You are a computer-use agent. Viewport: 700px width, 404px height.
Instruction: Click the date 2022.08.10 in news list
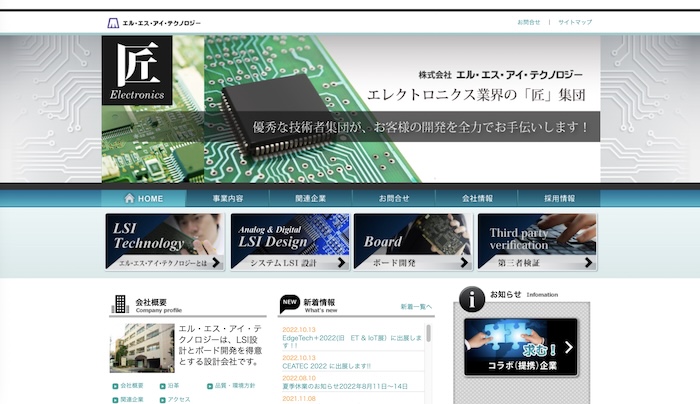coord(299,378)
